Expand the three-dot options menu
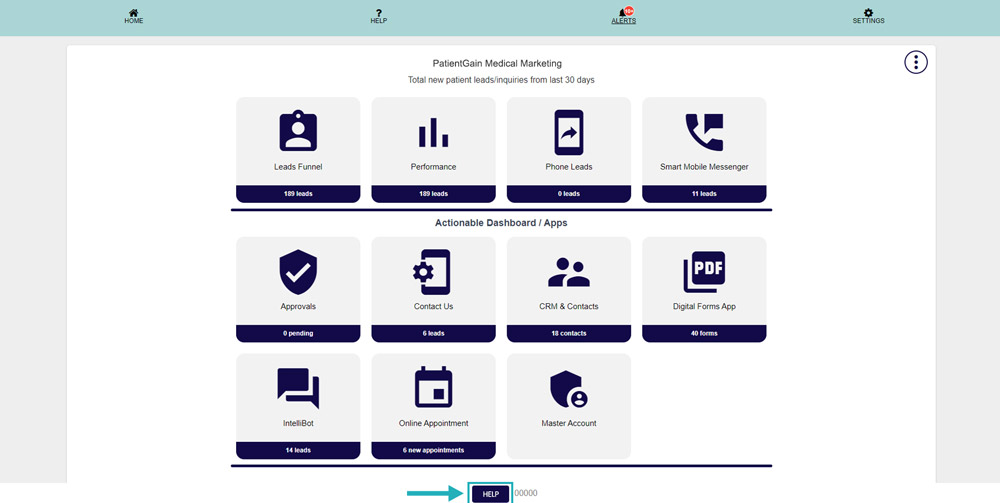Screen dimensions: 1000x503 [x=916, y=62]
